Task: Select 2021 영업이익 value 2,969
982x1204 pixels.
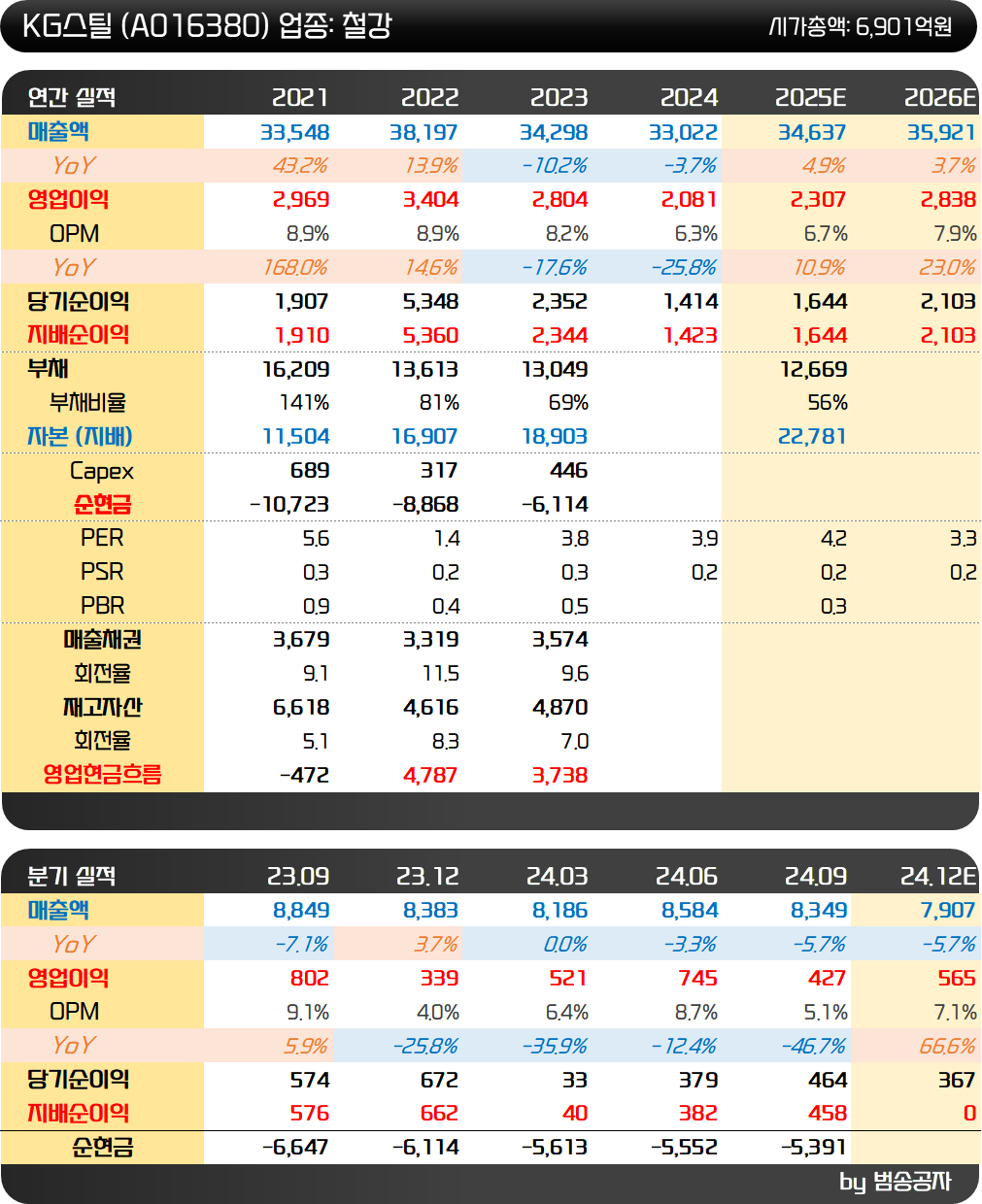Action: (x=301, y=200)
